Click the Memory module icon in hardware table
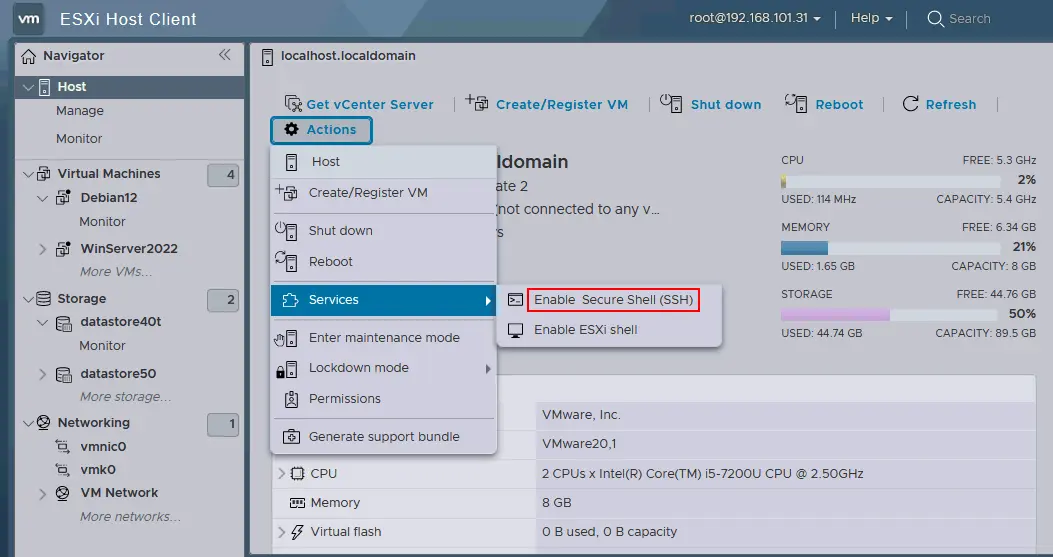The image size is (1053, 557). click(x=297, y=503)
